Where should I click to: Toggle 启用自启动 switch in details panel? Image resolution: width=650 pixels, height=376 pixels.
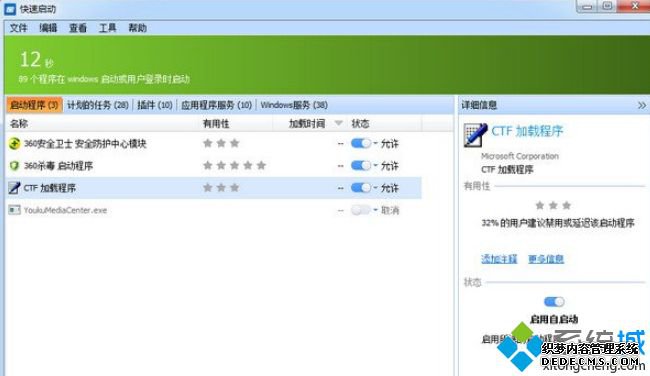point(554,302)
